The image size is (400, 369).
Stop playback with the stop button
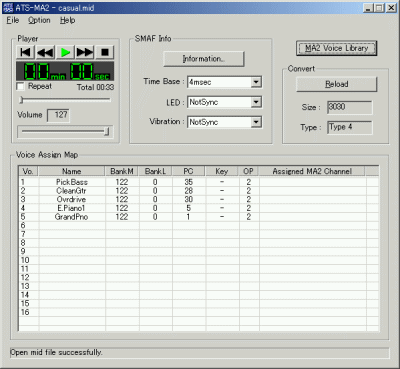pos(105,52)
